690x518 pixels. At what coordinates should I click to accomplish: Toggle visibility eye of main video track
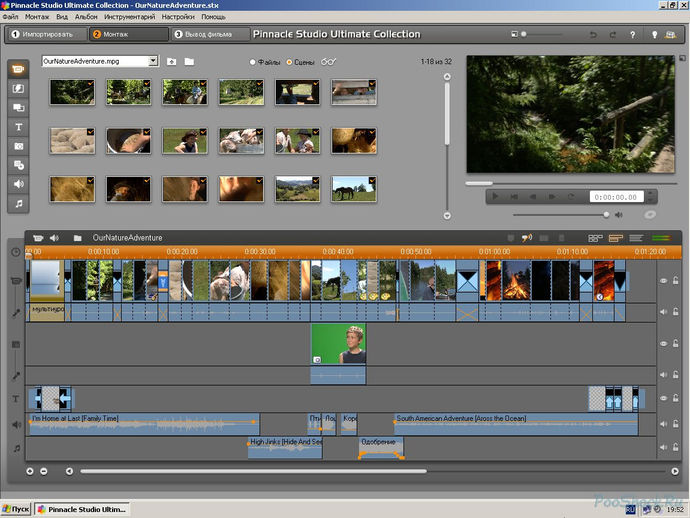[x=663, y=280]
